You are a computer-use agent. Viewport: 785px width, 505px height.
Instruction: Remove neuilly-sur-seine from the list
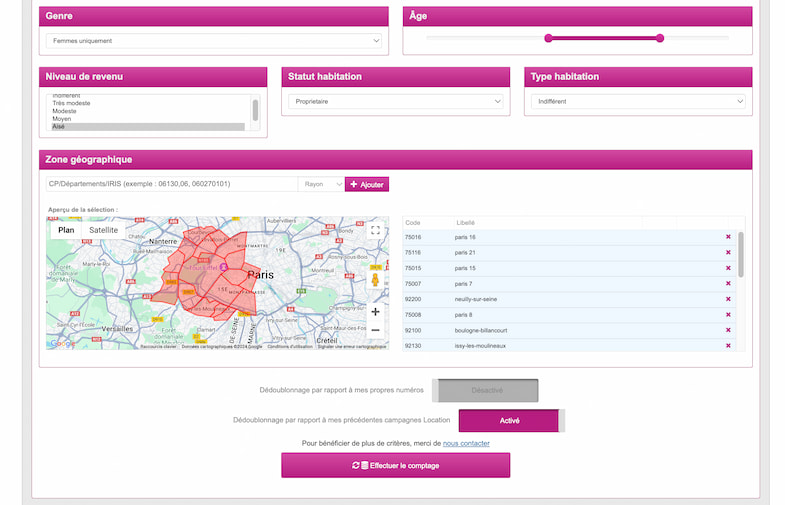tap(728, 299)
